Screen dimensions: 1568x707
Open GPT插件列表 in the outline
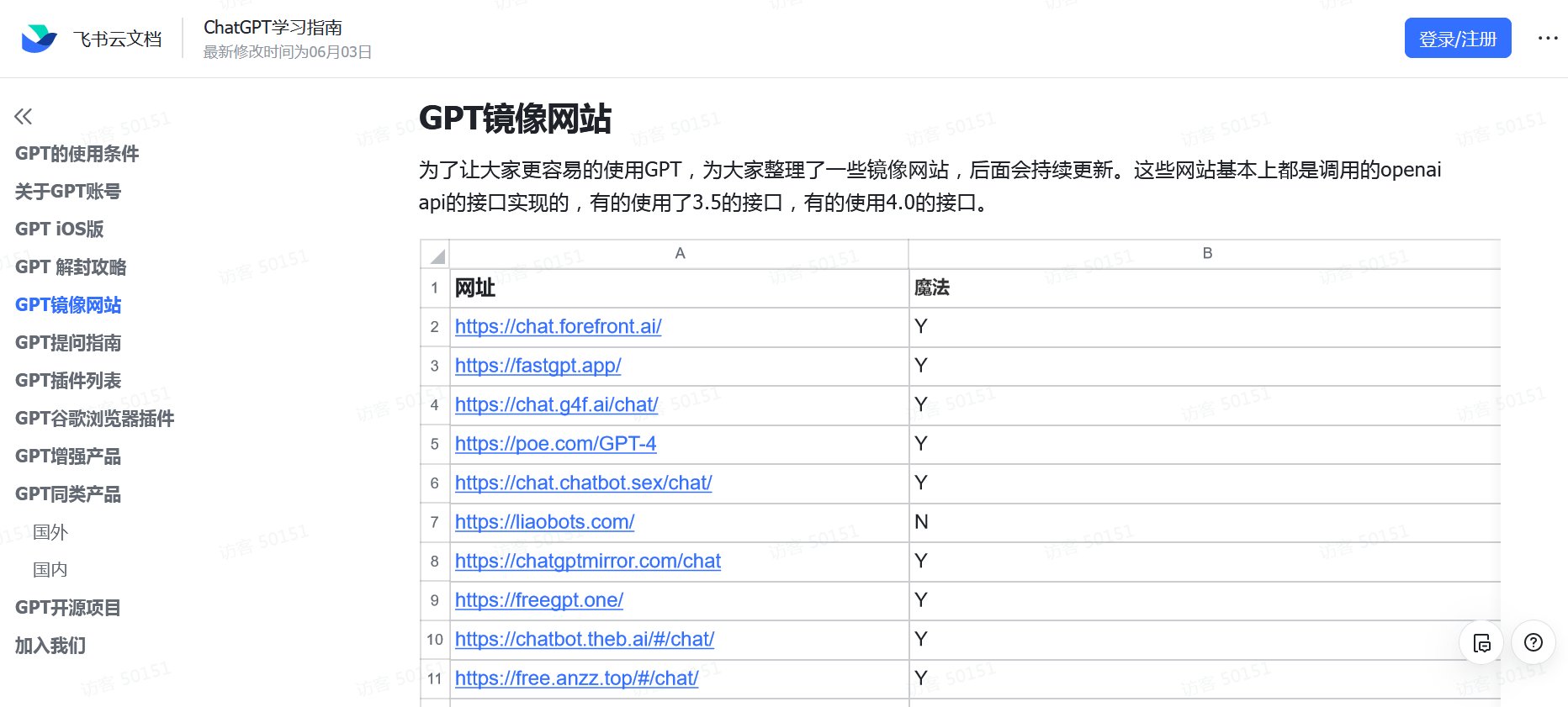point(68,380)
